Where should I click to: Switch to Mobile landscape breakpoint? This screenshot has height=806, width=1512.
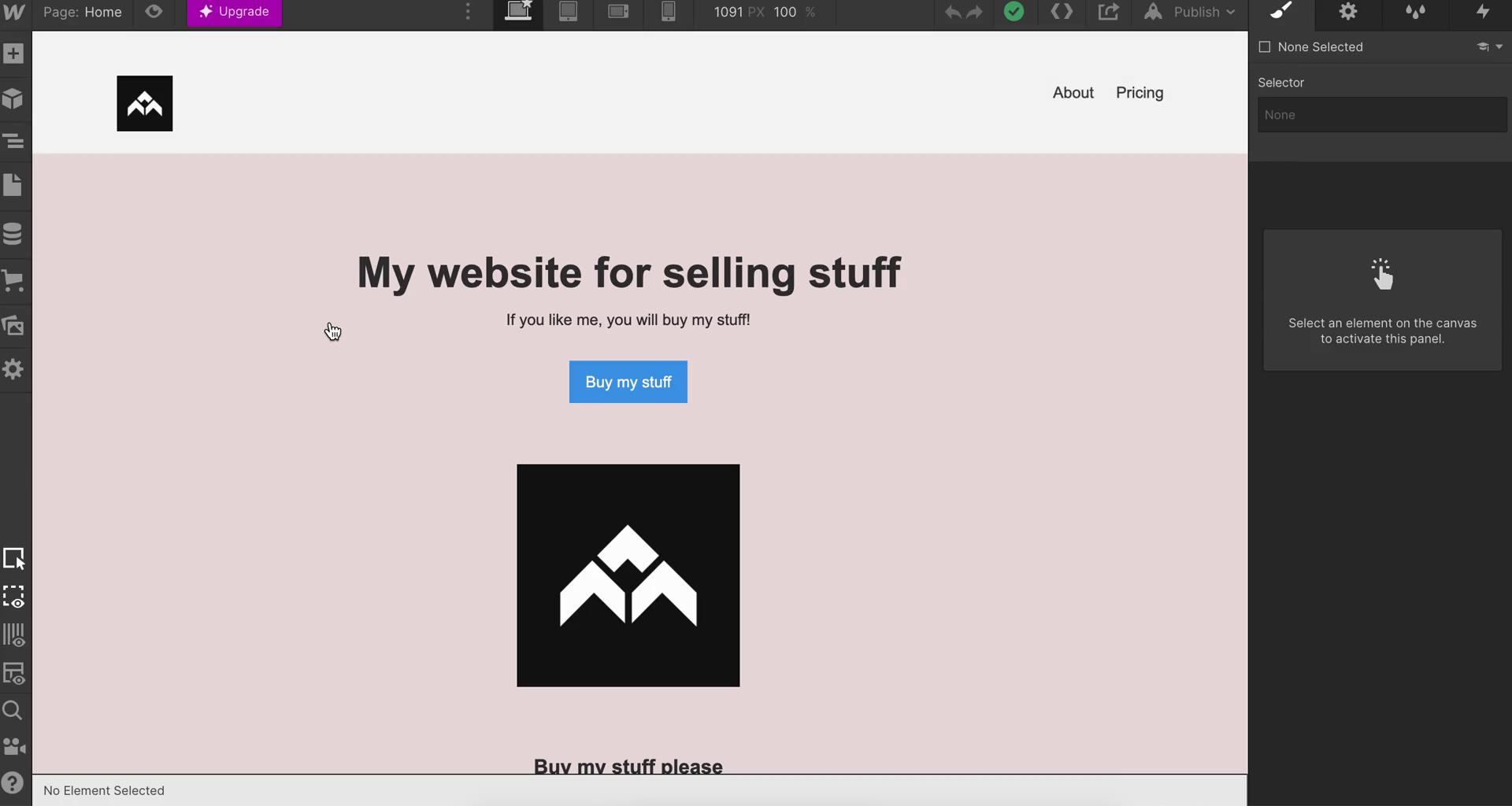[x=618, y=12]
